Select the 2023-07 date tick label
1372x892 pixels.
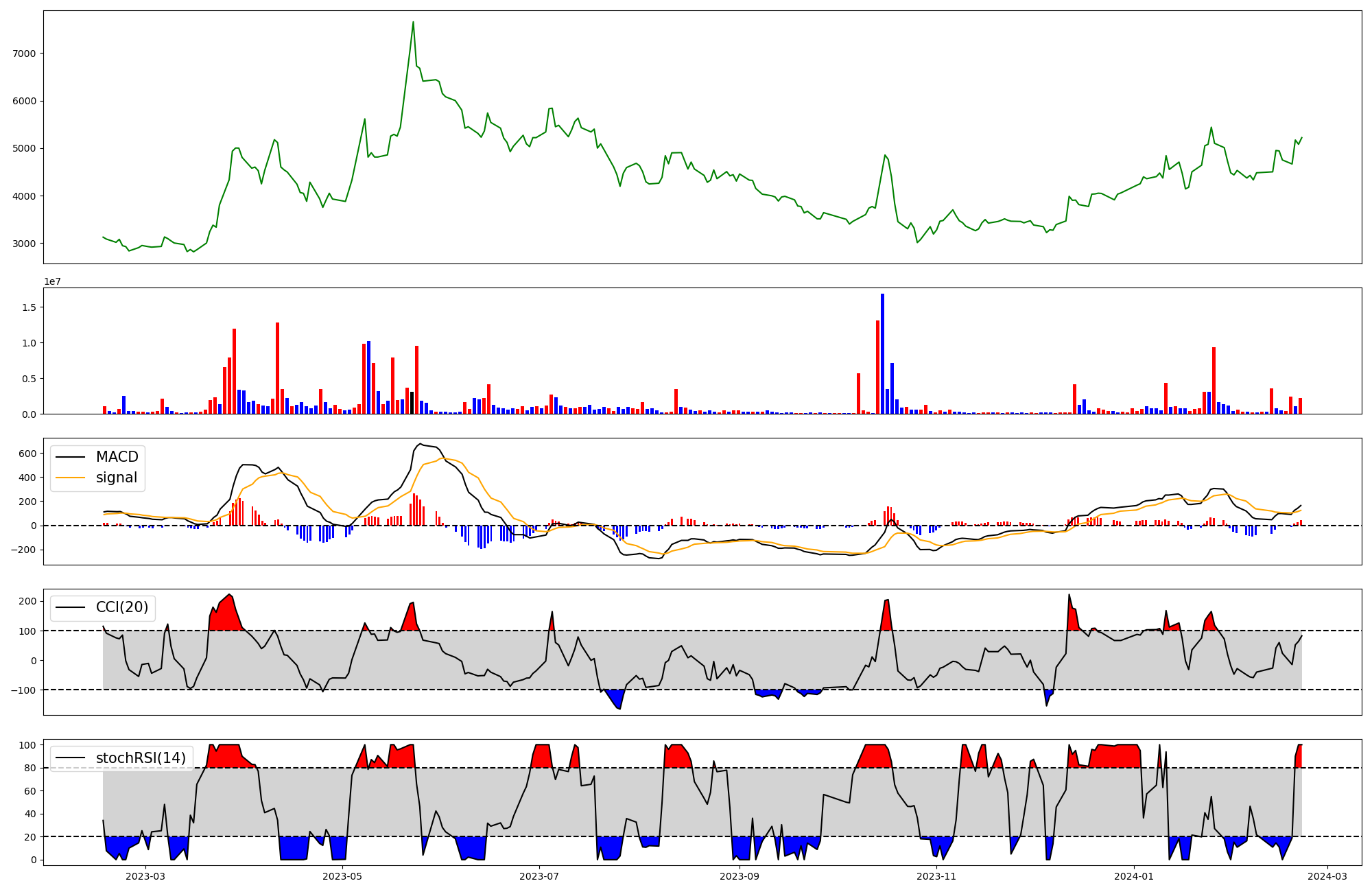coord(539,876)
